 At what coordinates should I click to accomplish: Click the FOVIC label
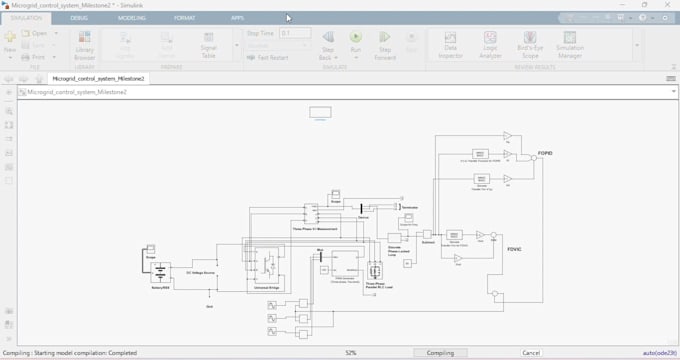tap(514, 249)
